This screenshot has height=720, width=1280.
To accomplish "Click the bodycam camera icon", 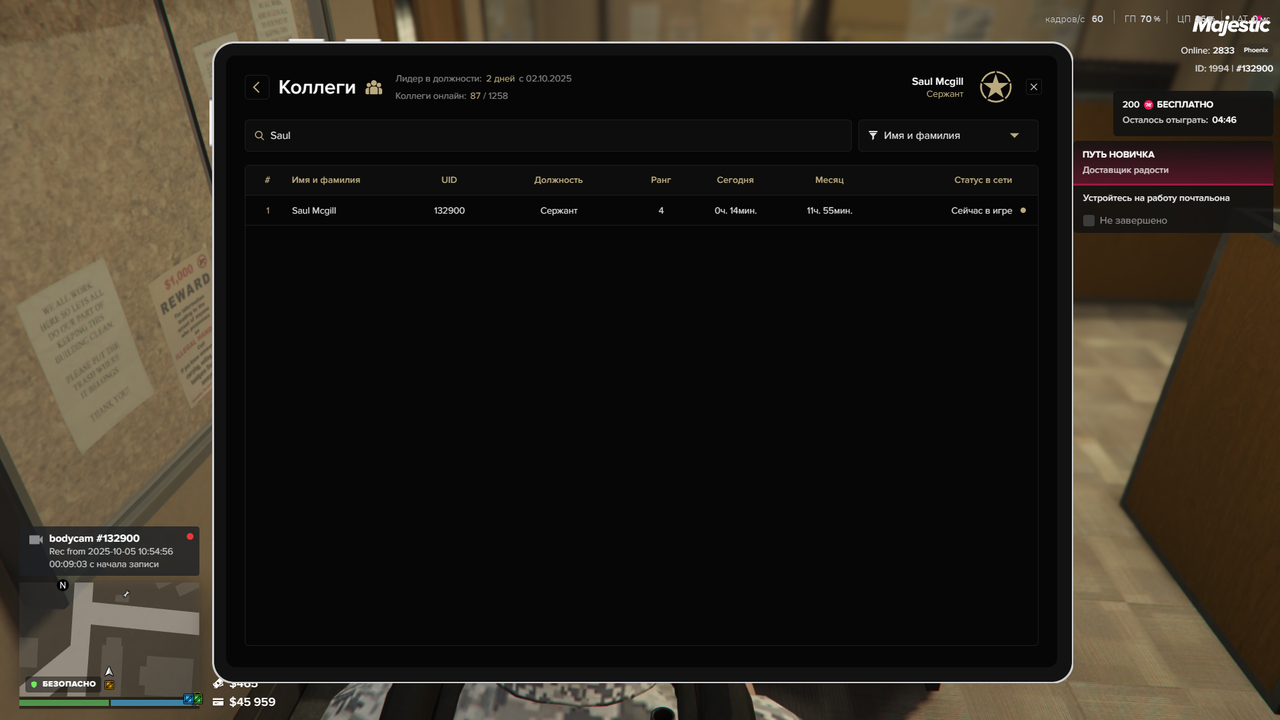I will (36, 539).
